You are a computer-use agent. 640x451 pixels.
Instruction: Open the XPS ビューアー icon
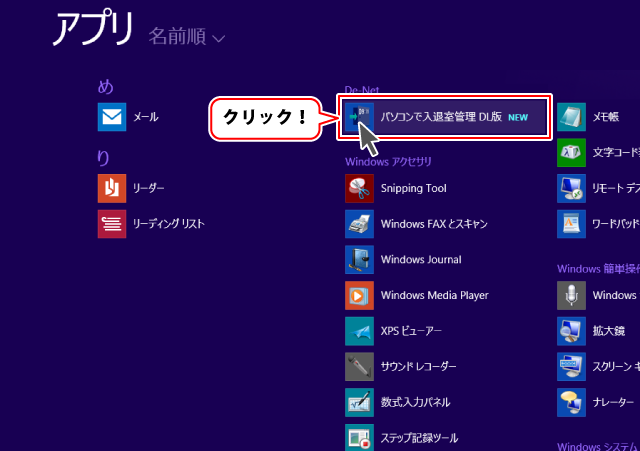359,331
